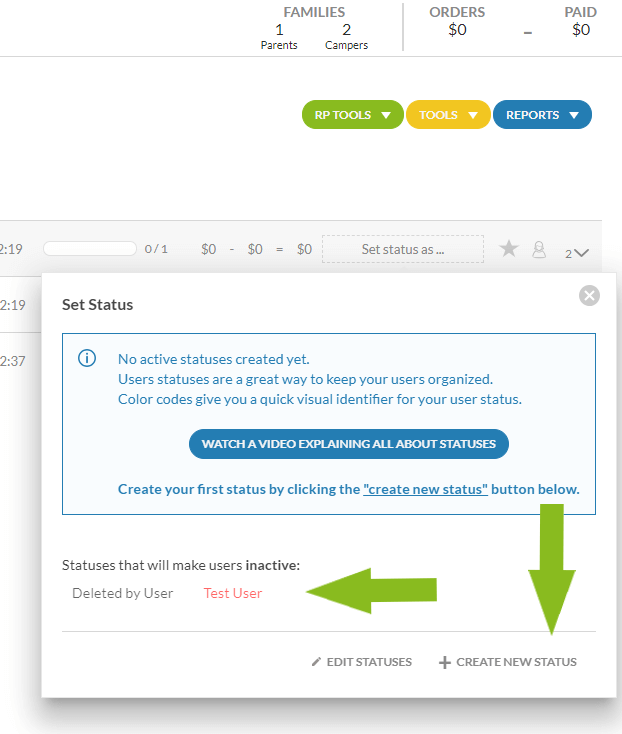Click the person icon beside the star
Image resolution: width=622 pixels, height=734 pixels.
tap(539, 250)
